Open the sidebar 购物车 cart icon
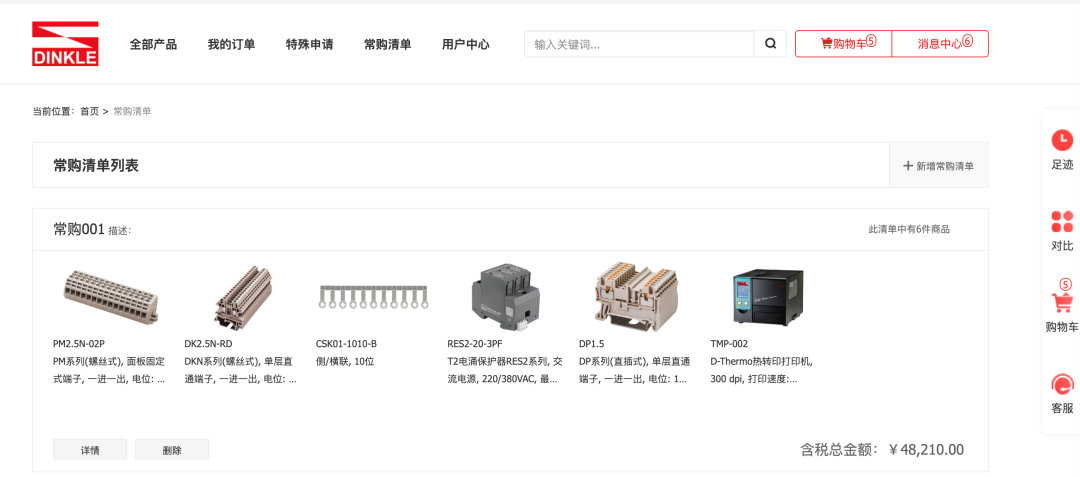The image size is (1080, 477). point(1062,303)
